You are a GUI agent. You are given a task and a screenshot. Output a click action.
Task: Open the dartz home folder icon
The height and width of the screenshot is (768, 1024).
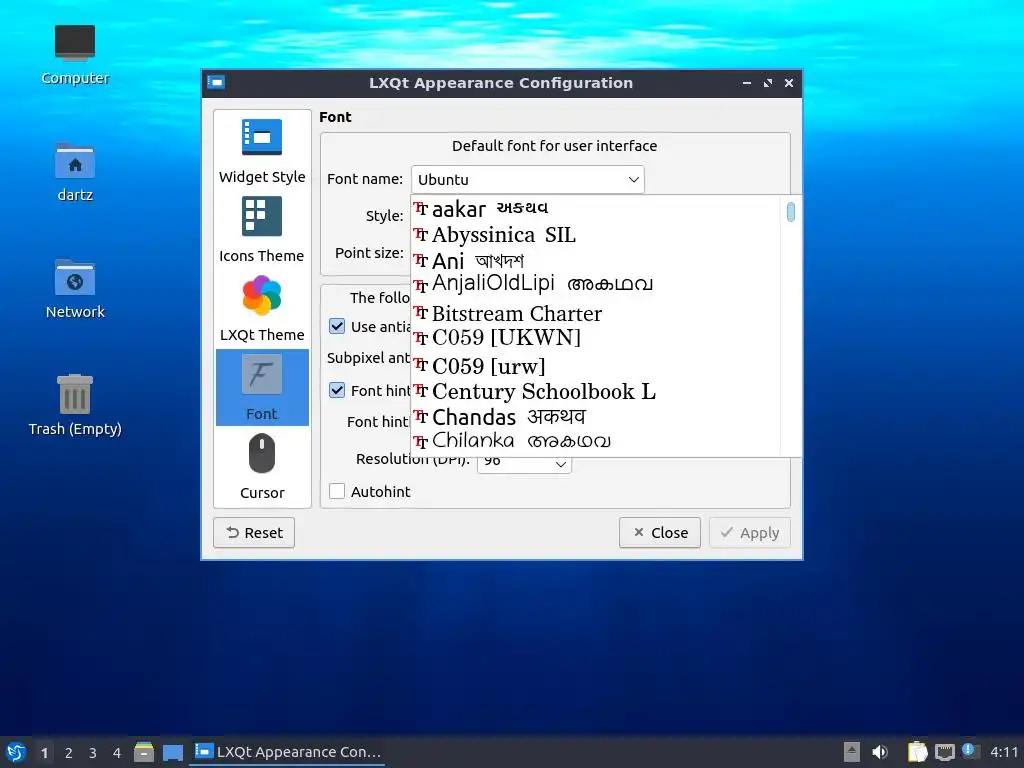tap(75, 172)
